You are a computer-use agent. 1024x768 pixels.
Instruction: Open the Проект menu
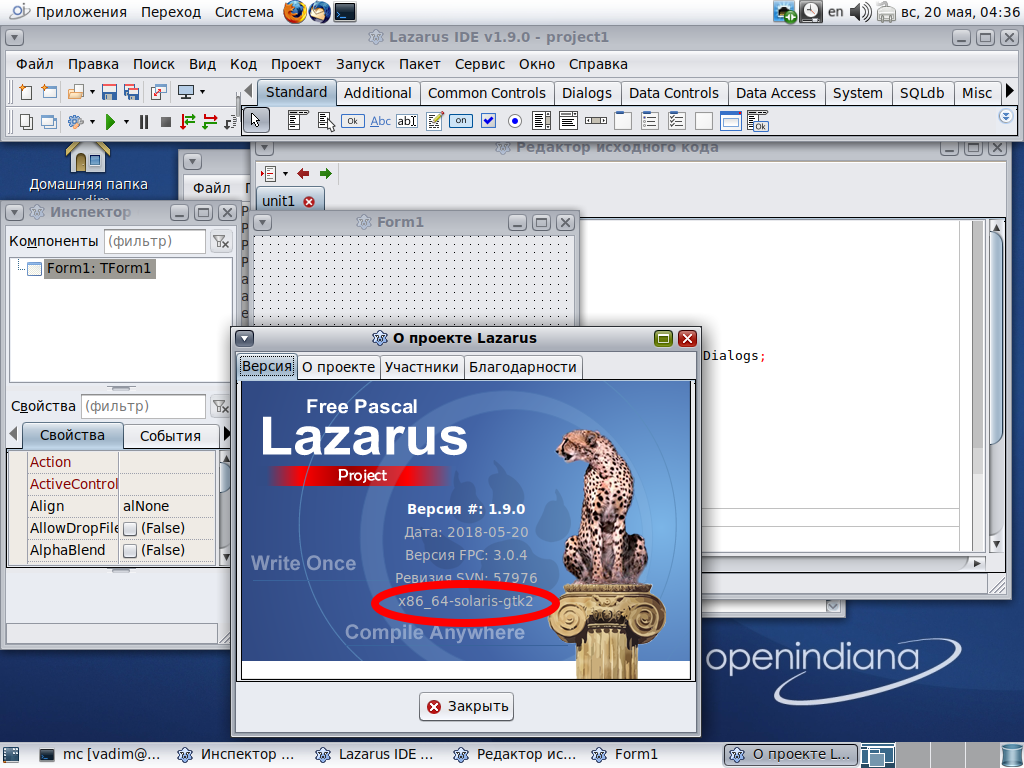[296, 64]
